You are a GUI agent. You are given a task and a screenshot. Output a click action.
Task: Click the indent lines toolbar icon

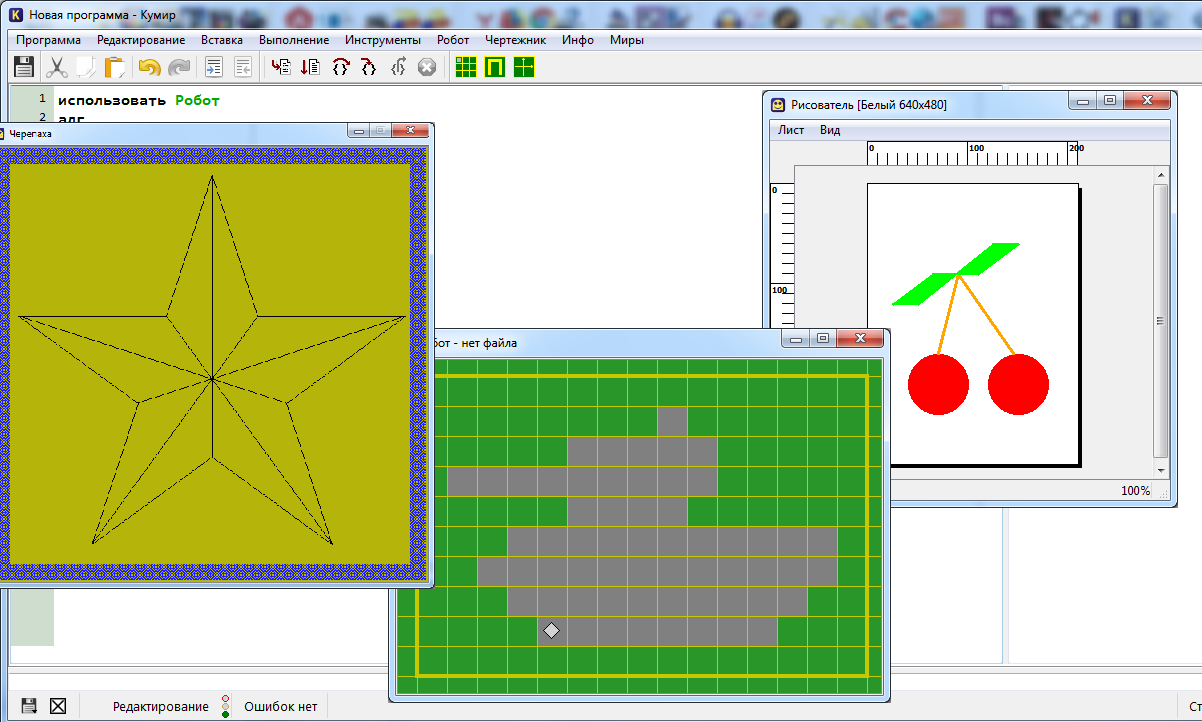pos(213,67)
